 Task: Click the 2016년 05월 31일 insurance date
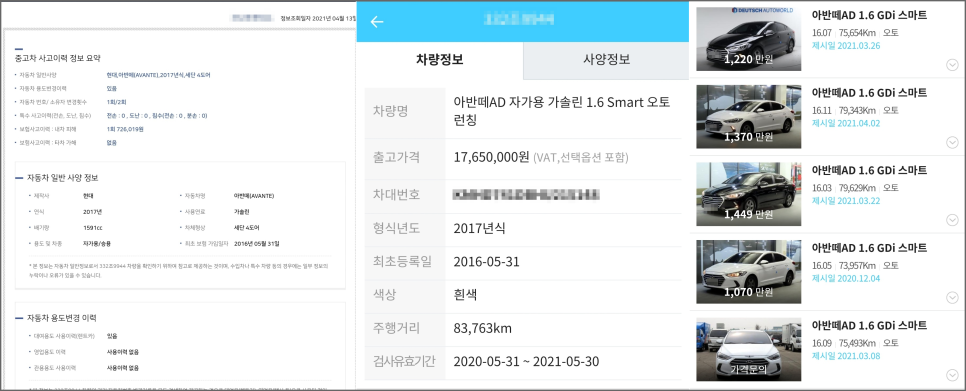pos(257,243)
